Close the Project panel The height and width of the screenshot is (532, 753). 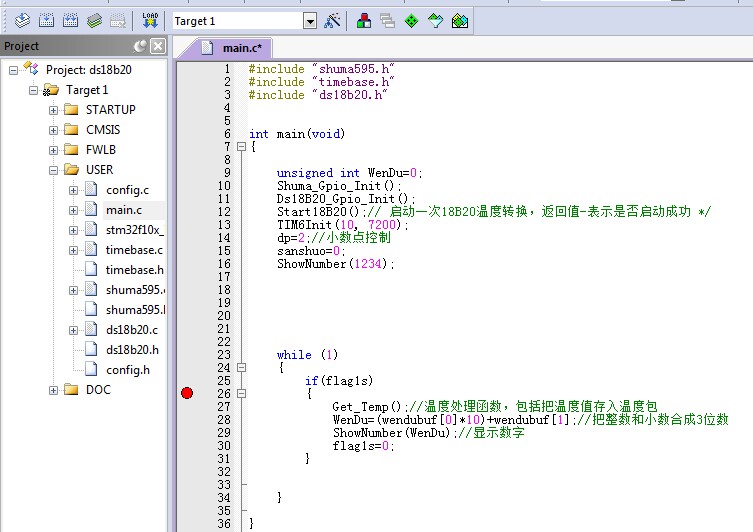pos(158,46)
